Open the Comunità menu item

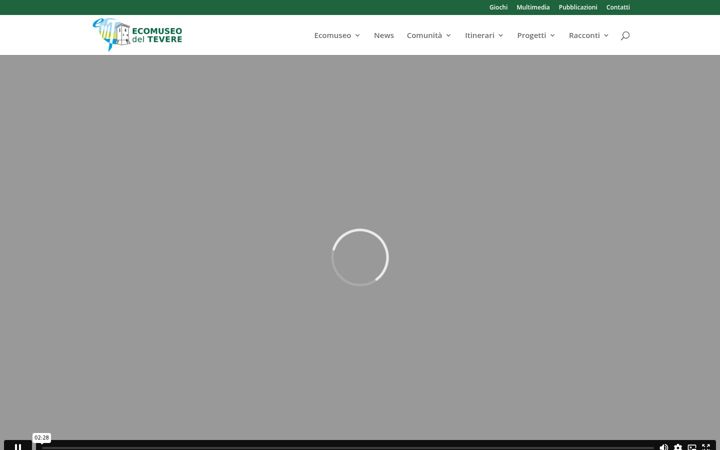coord(424,35)
